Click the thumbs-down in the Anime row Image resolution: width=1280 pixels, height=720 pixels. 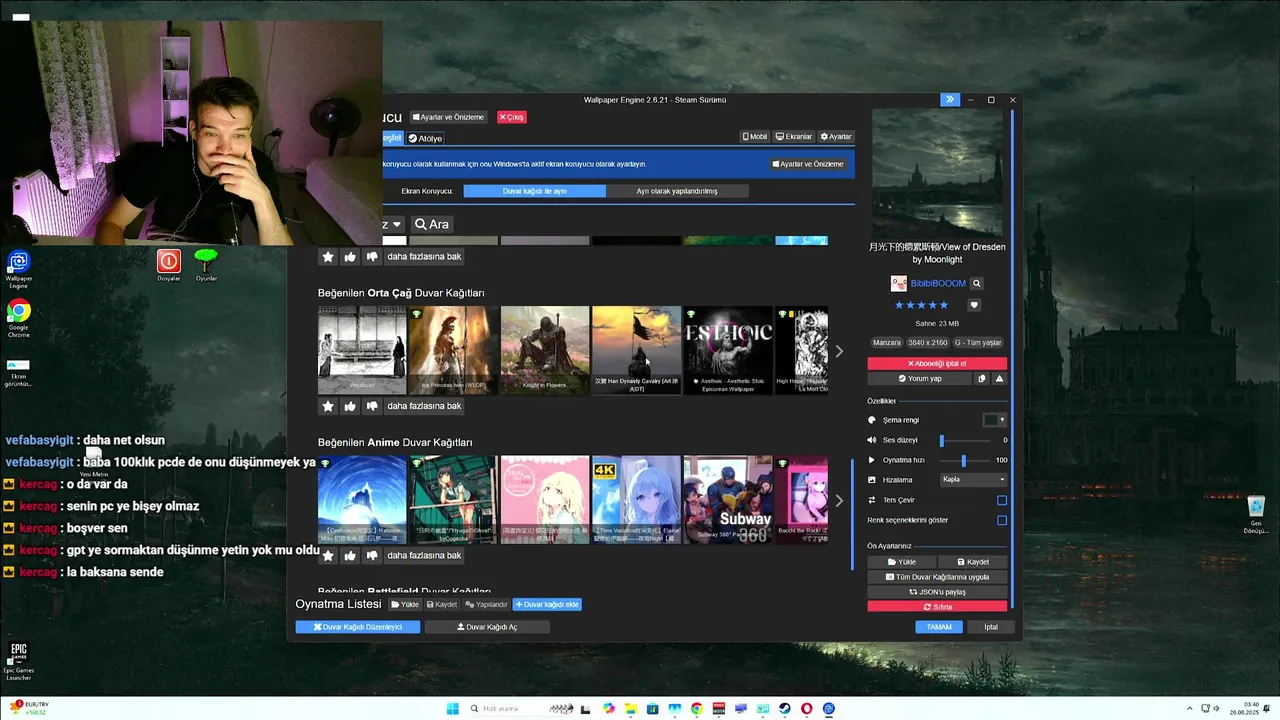coord(372,555)
